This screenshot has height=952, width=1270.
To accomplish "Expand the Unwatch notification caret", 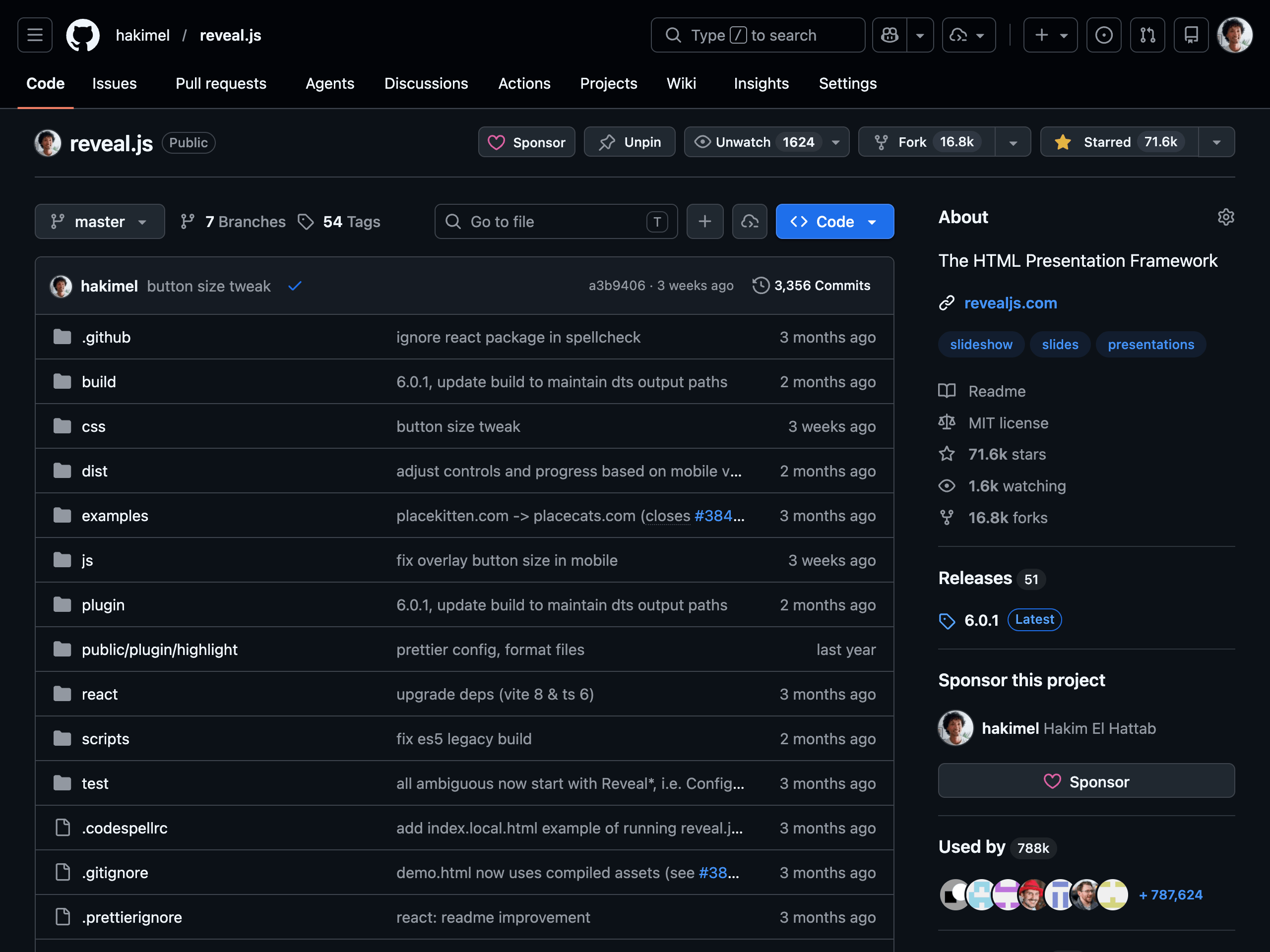I will click(836, 142).
